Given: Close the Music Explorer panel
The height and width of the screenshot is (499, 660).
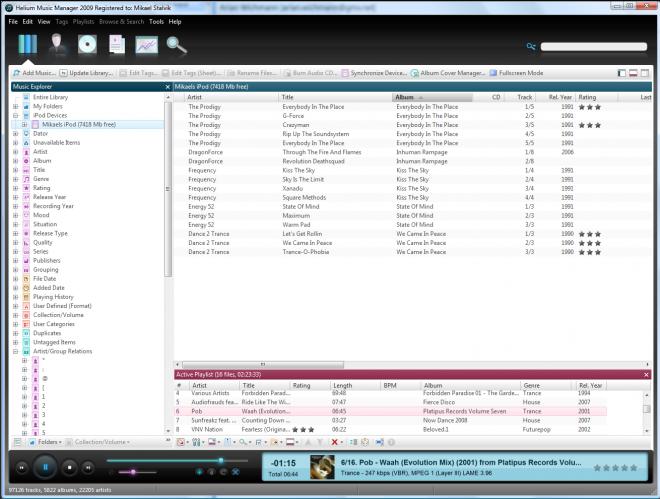Looking at the screenshot, I should [x=168, y=87].
